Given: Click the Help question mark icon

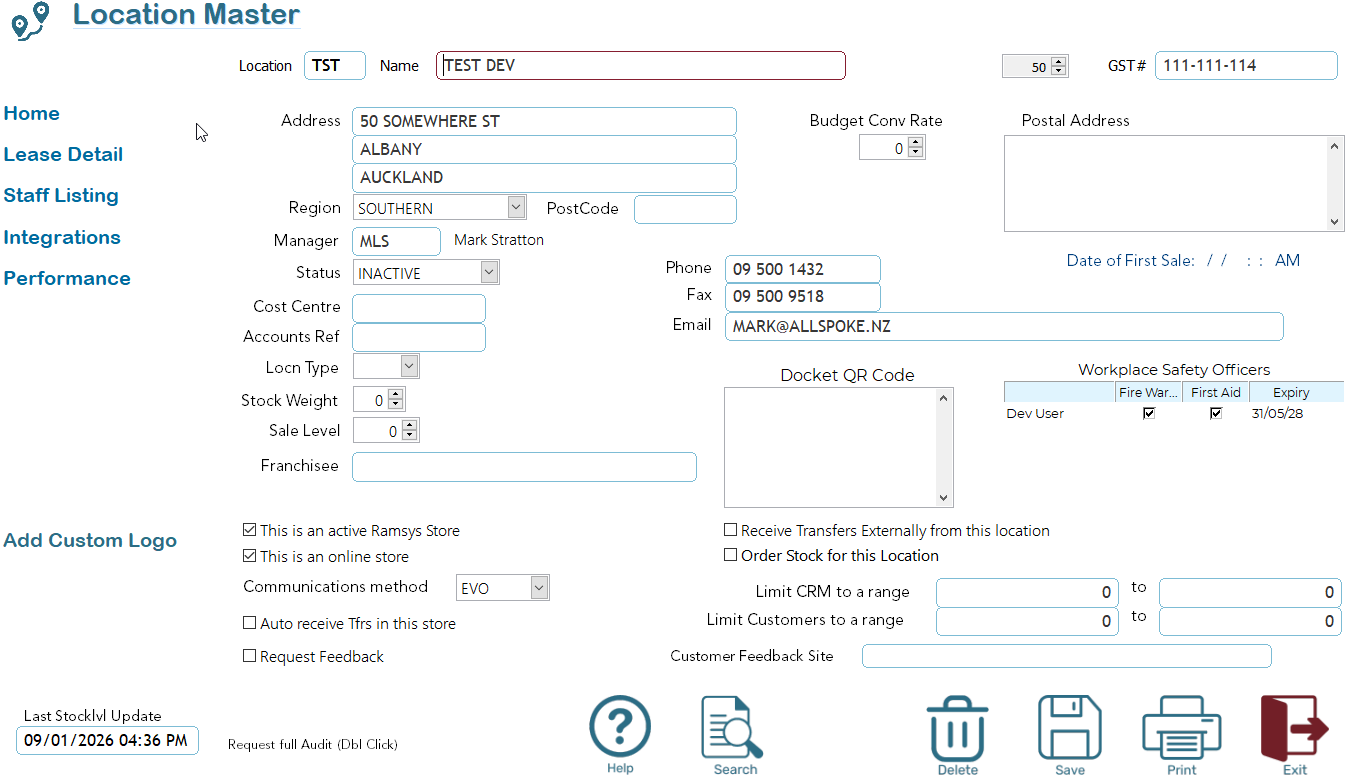Looking at the screenshot, I should tap(620, 728).
